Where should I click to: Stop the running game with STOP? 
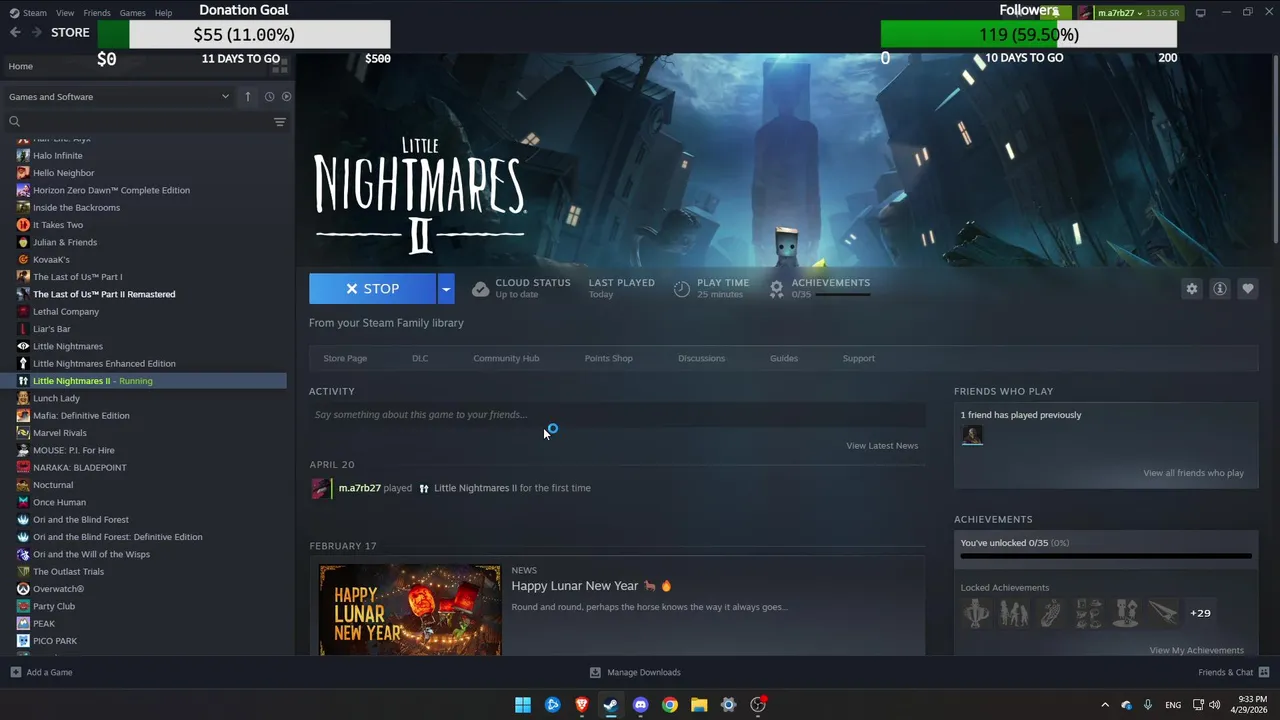[372, 289]
